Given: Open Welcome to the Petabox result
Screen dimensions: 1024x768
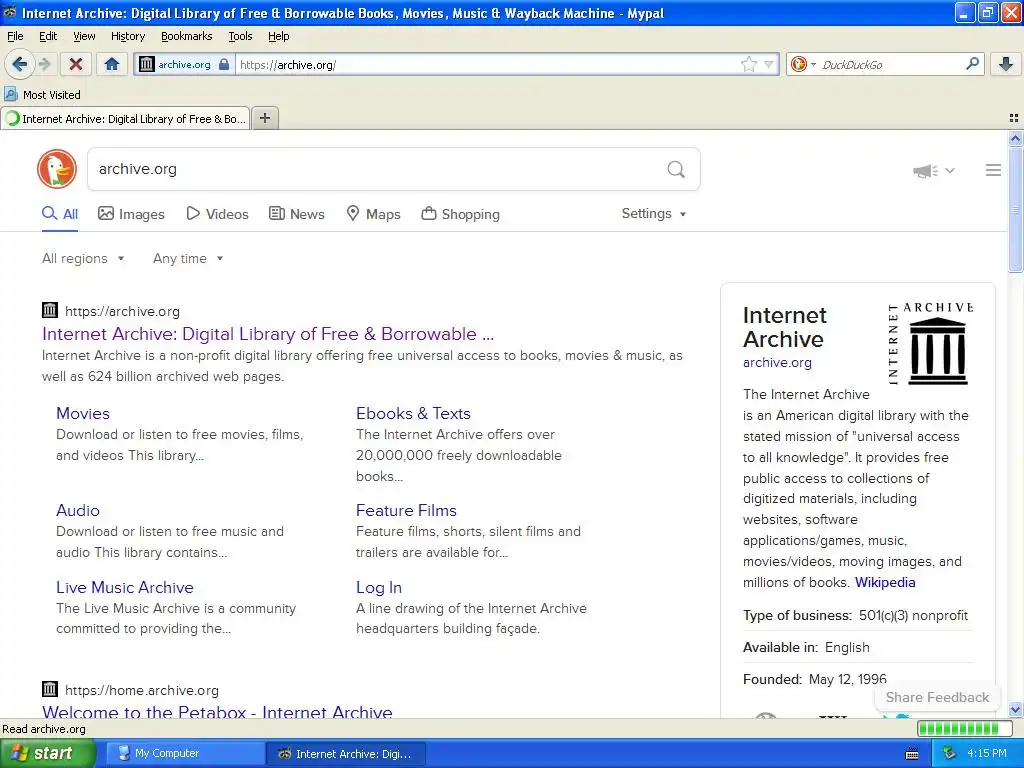Looking at the screenshot, I should (217, 711).
